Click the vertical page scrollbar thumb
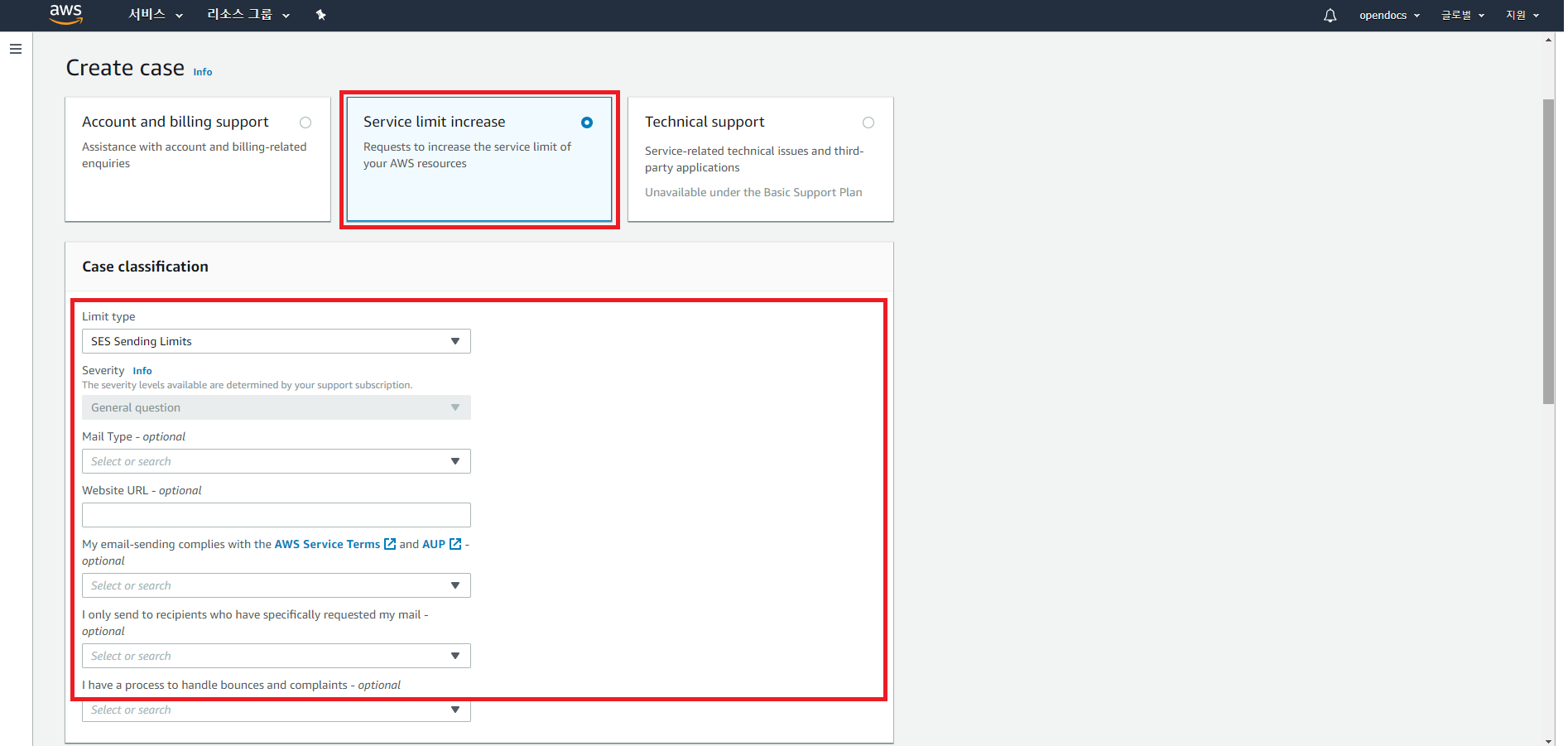 tap(1548, 252)
